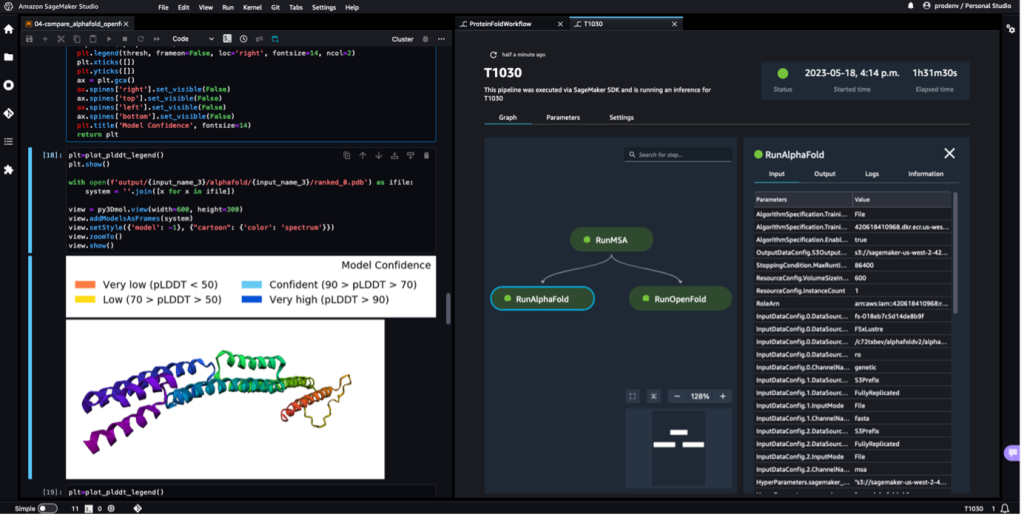Open the Output tab of RunAlphaFold
Screen dimensions: 1024x517
(x=825, y=174)
